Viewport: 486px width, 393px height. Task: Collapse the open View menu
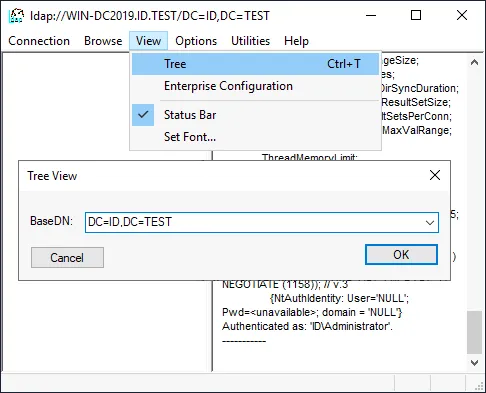148,41
